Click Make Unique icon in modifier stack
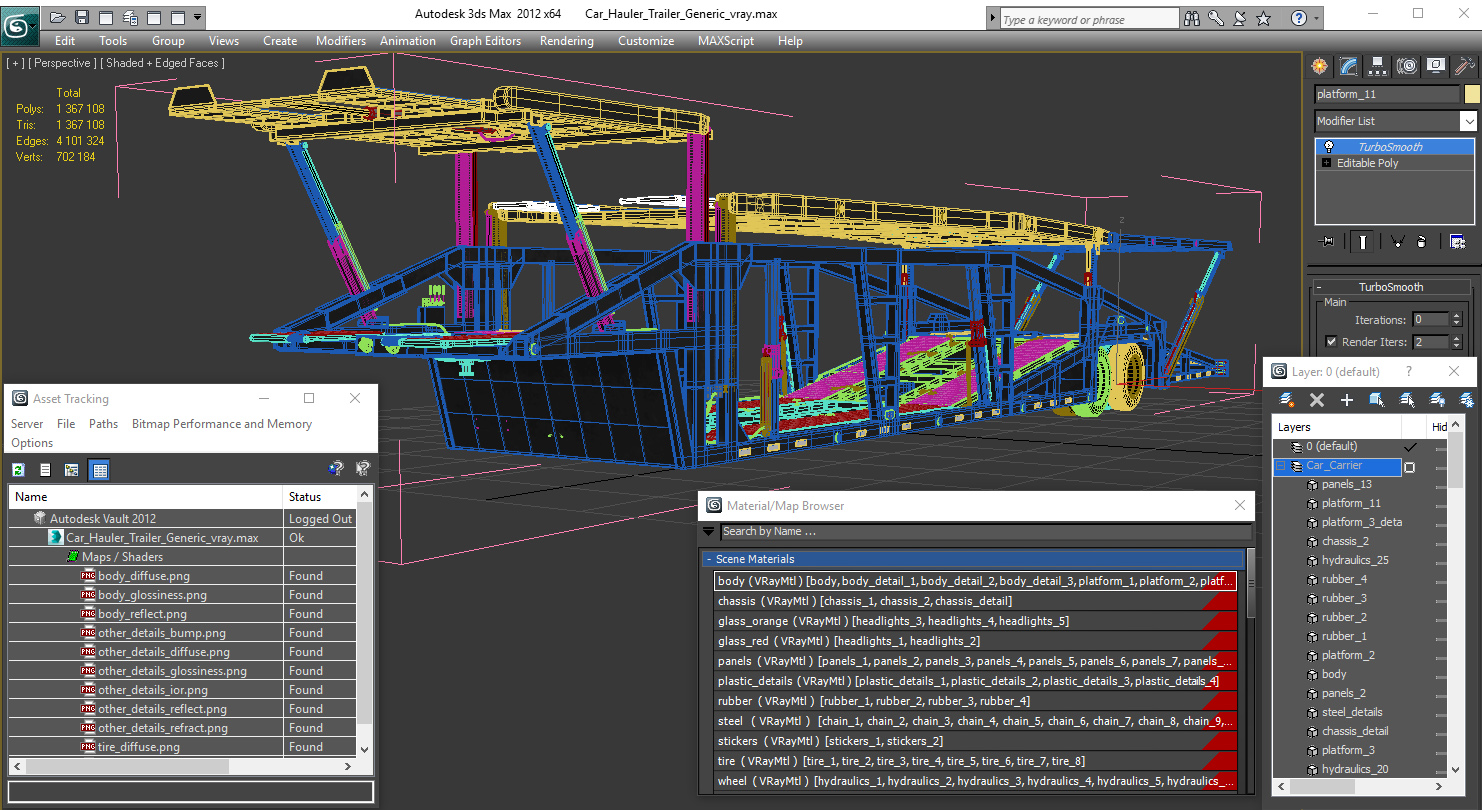The height and width of the screenshot is (810, 1482). point(1397,241)
